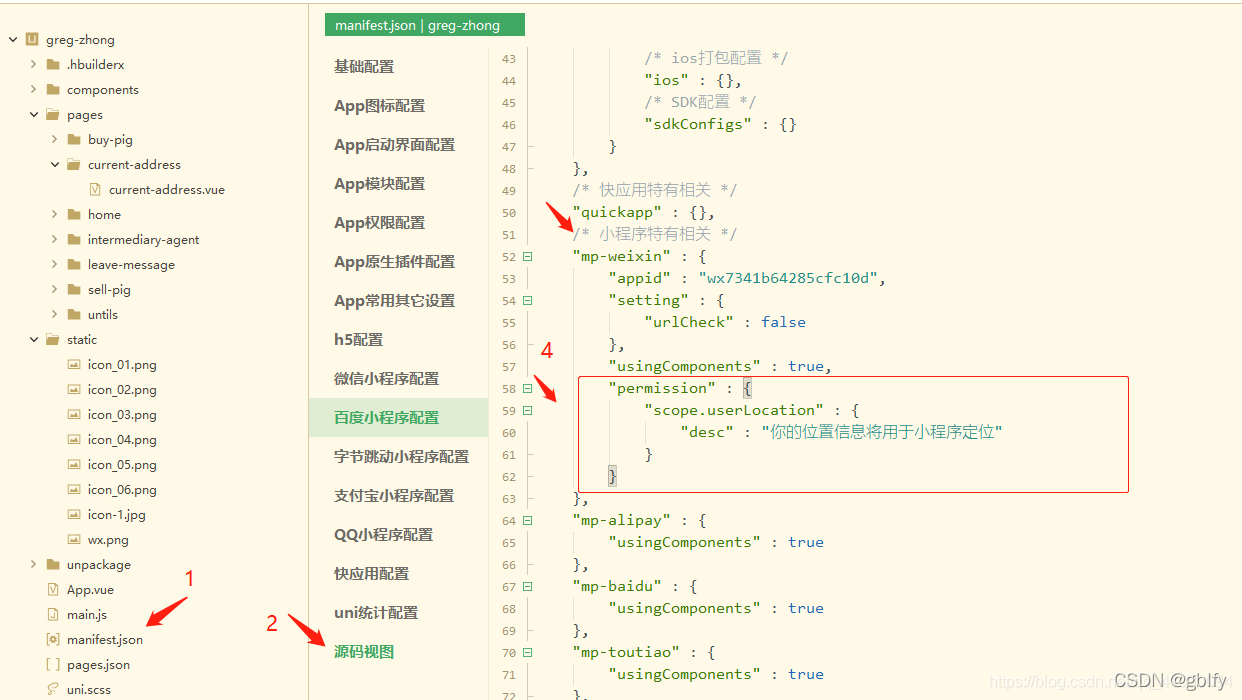Click the App.vue file icon
The height and width of the screenshot is (700, 1242).
(53, 590)
